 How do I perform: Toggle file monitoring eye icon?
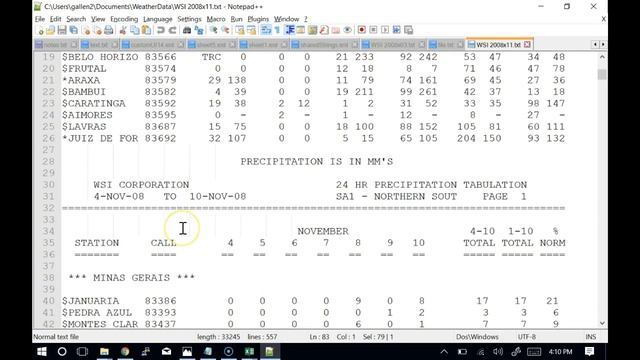[x=347, y=30]
